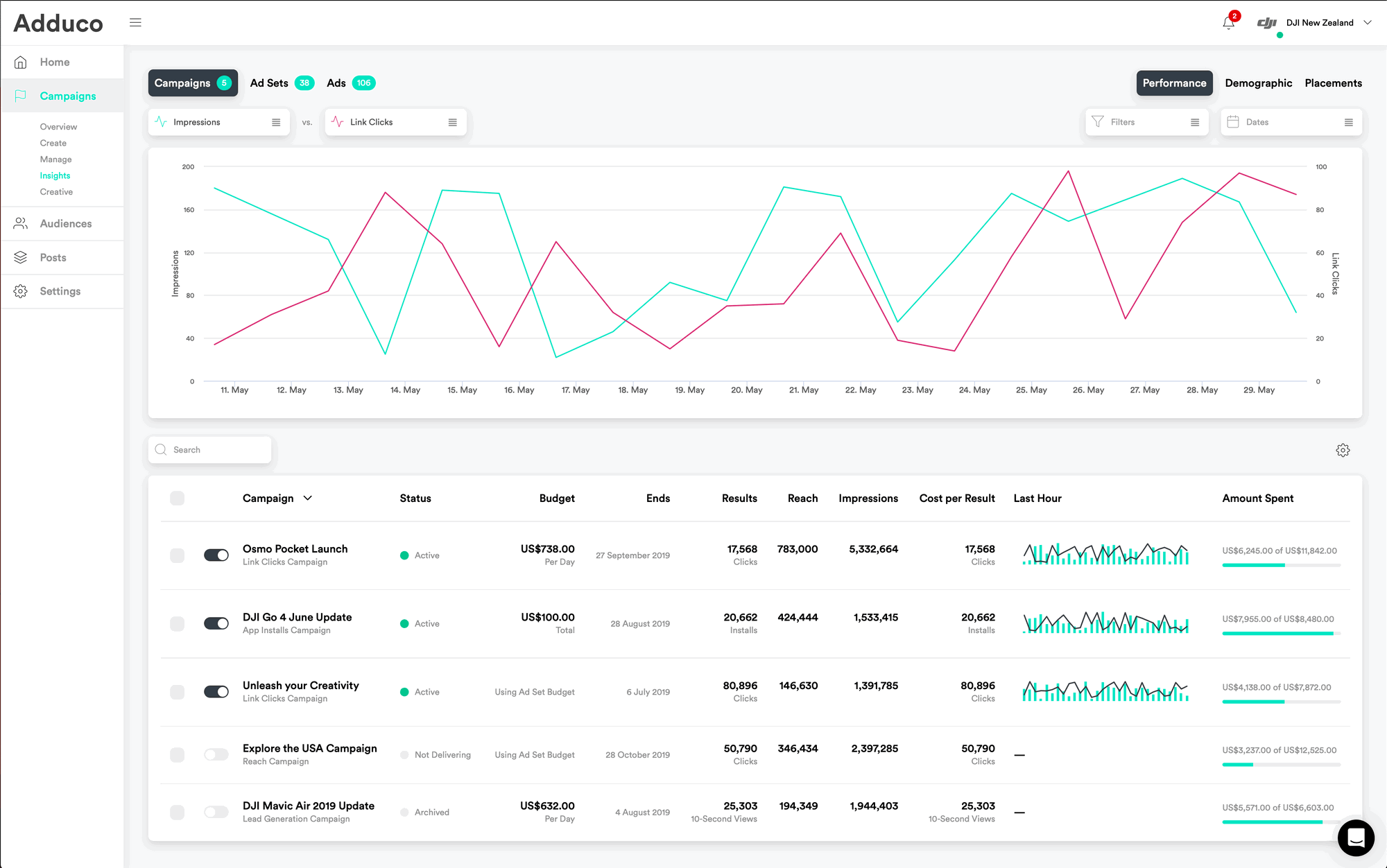This screenshot has height=868, width=1387.
Task: Click the Campaigns flag icon in sidebar
Action: coord(21,96)
